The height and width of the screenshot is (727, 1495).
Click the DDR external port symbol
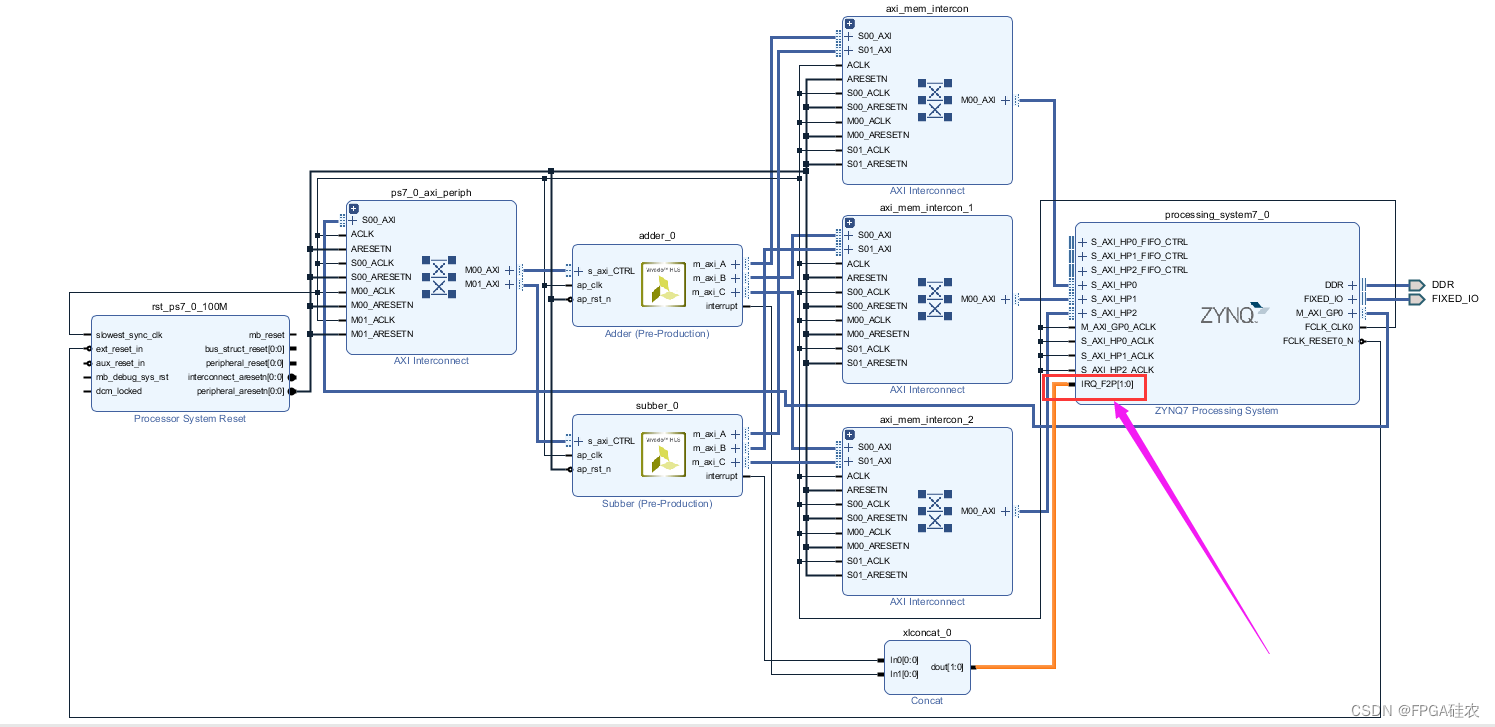point(1415,285)
